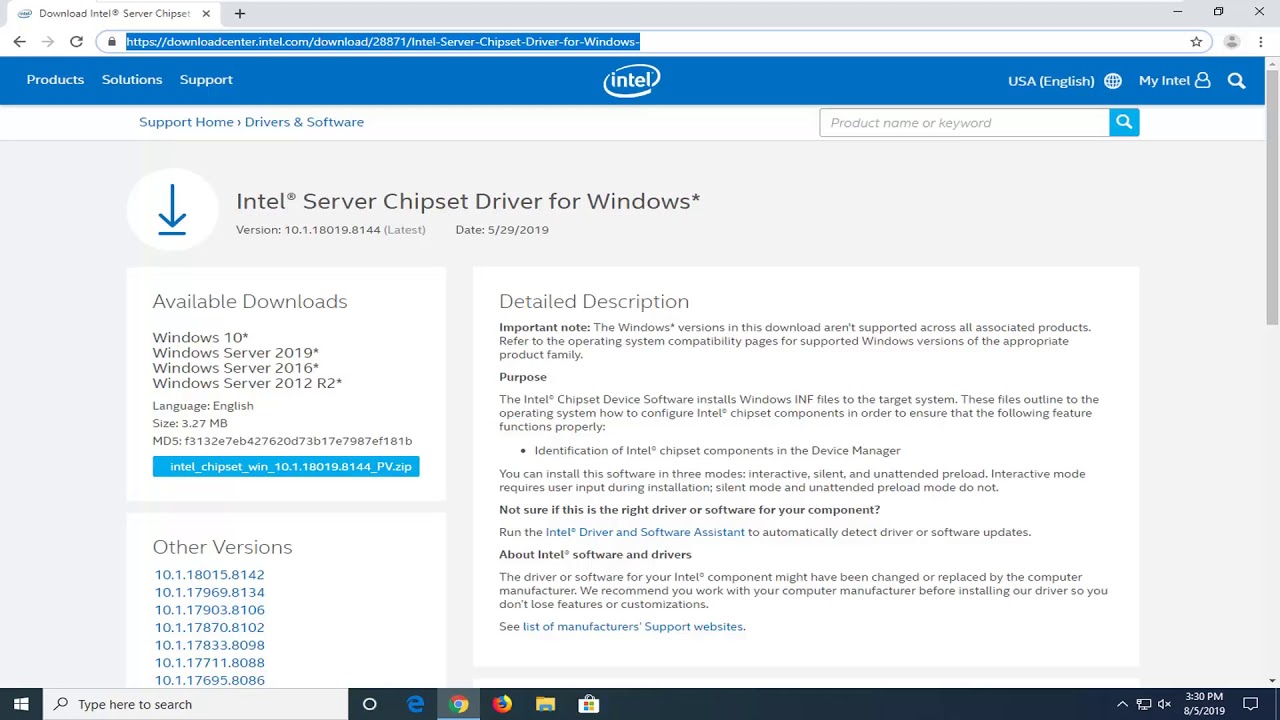1280x720 pixels.
Task: Click the forward navigation arrow
Action: (x=48, y=41)
